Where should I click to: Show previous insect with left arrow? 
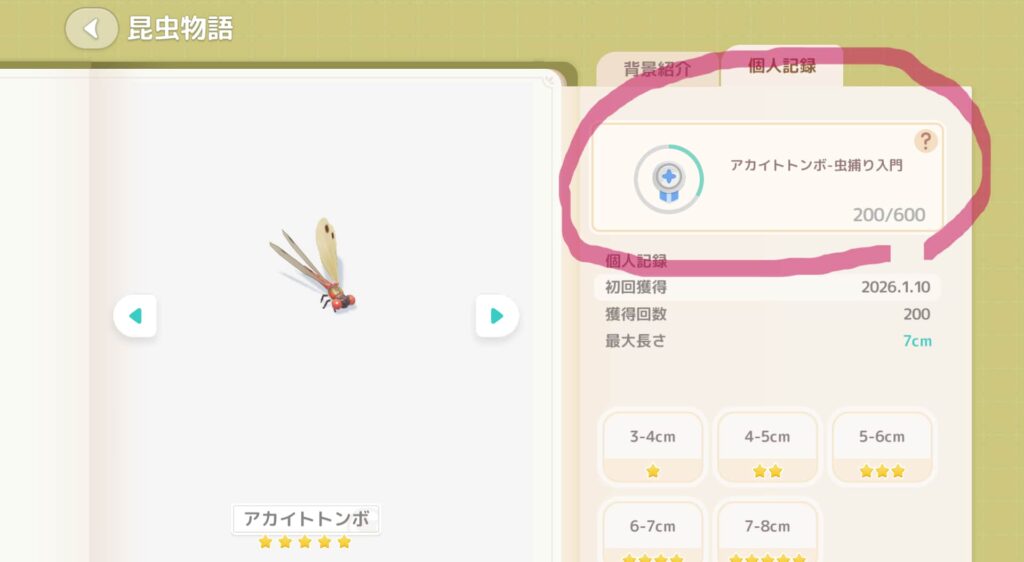(x=135, y=316)
